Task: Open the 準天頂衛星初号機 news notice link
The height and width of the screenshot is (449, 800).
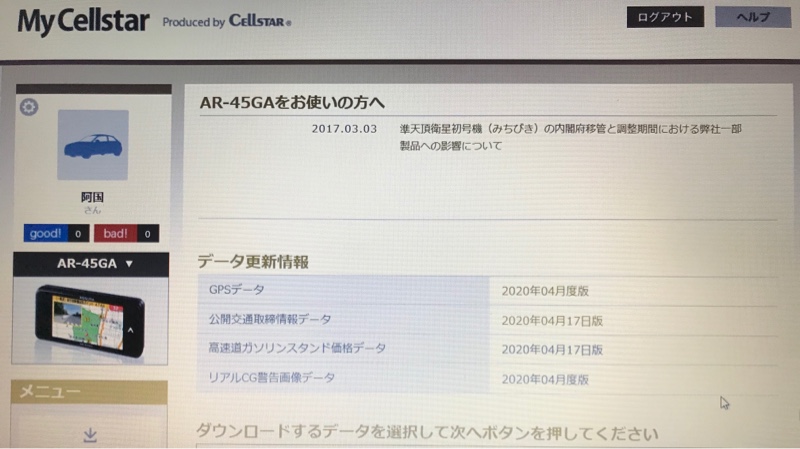Action: [570, 137]
